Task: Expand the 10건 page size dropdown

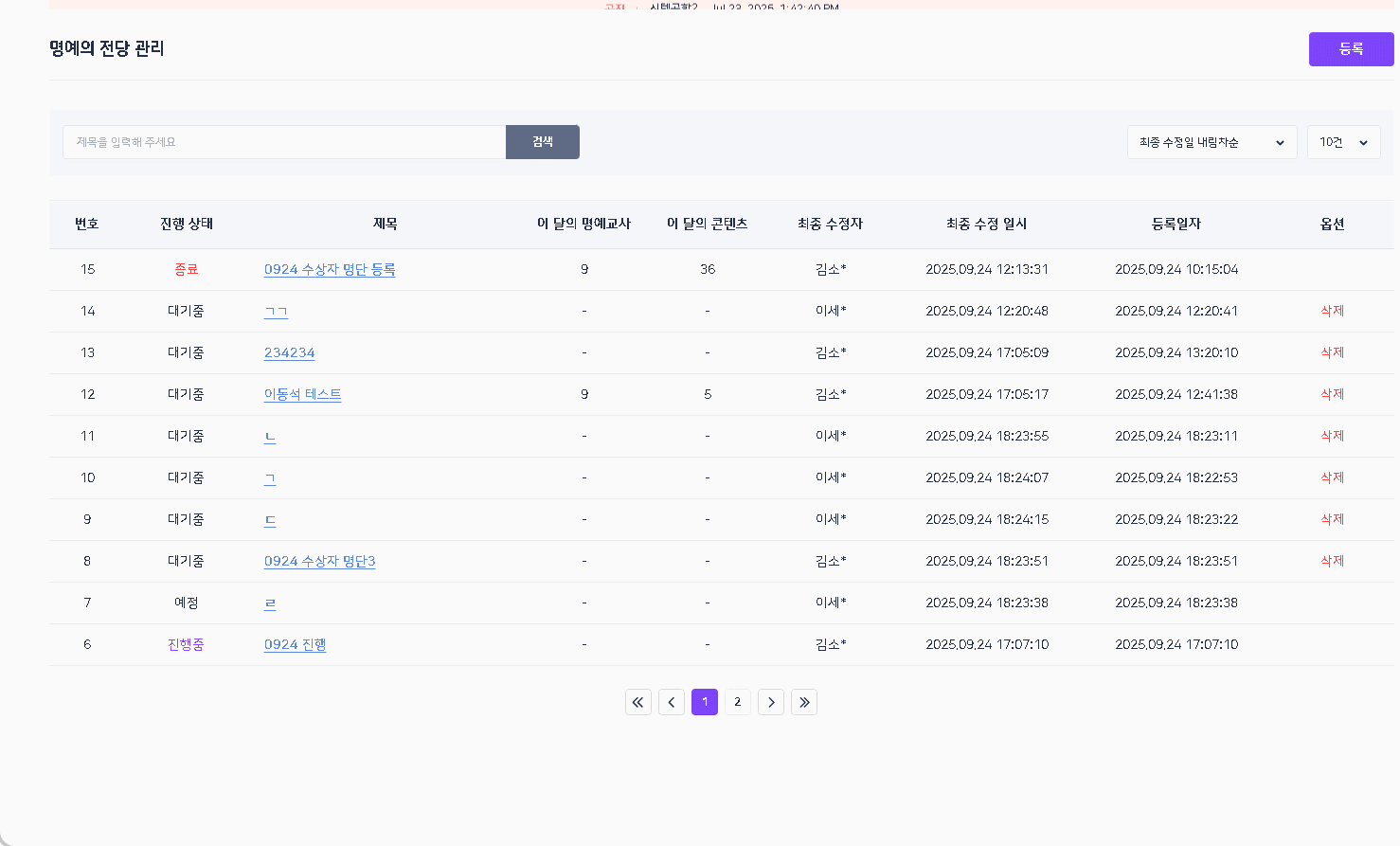Action: tap(1343, 142)
